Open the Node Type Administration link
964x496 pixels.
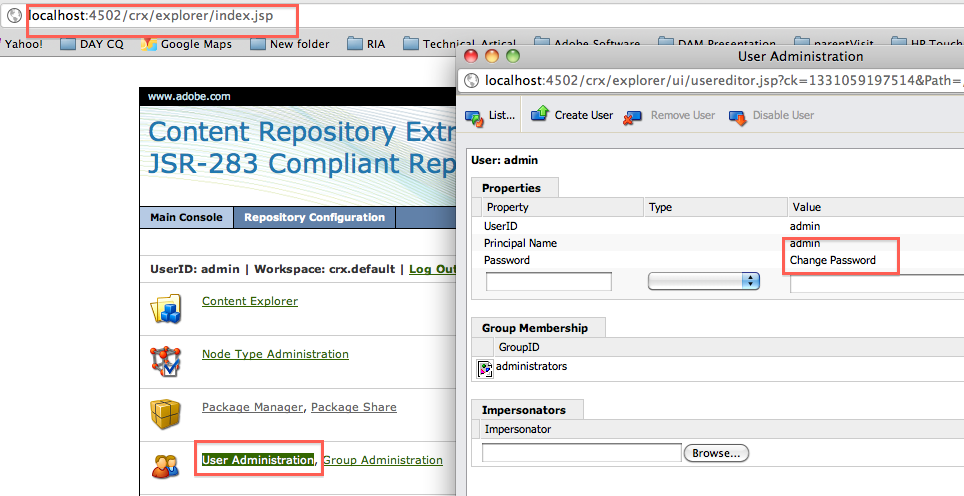click(x=275, y=354)
